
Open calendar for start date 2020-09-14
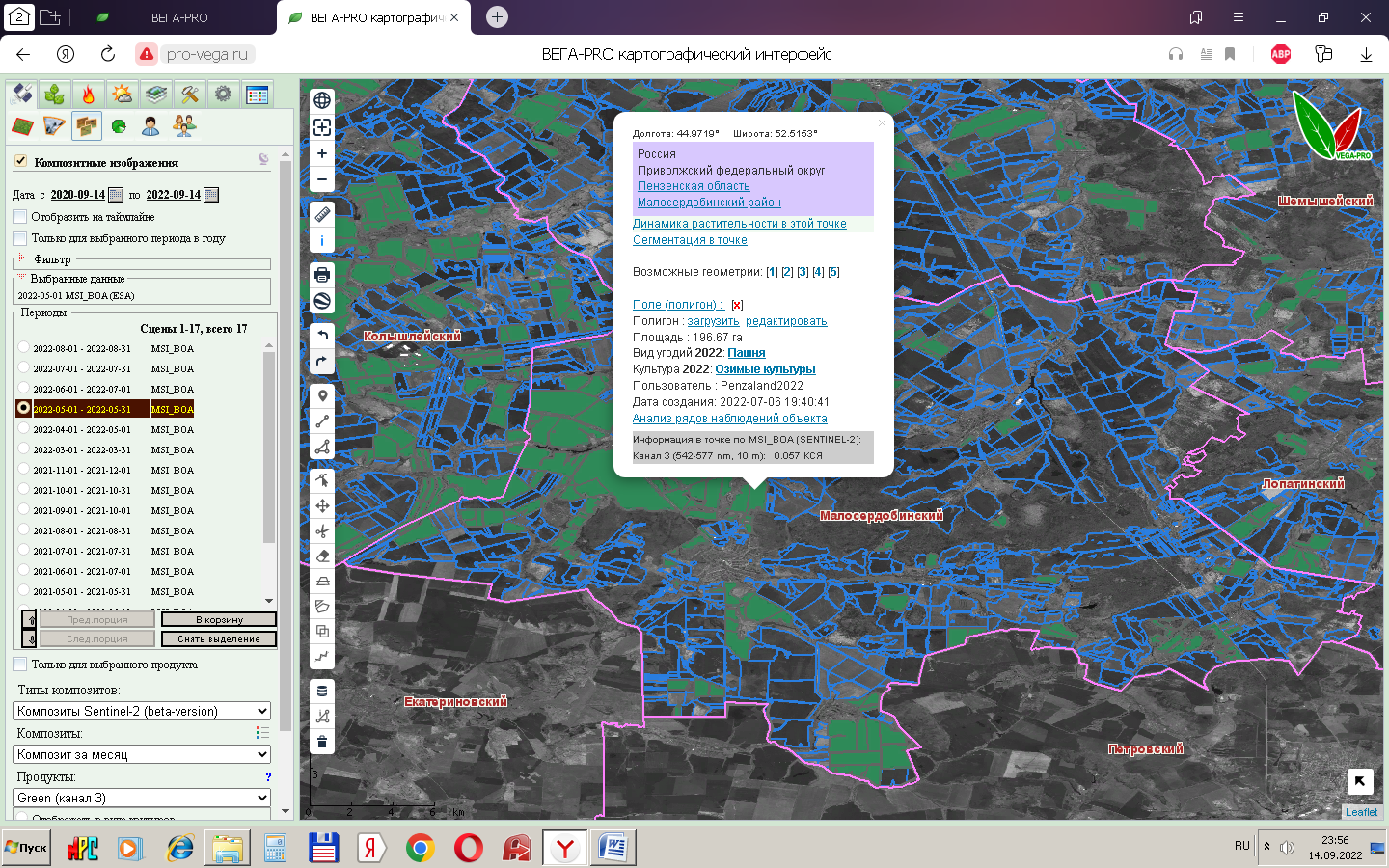pyautogui.click(x=116, y=195)
